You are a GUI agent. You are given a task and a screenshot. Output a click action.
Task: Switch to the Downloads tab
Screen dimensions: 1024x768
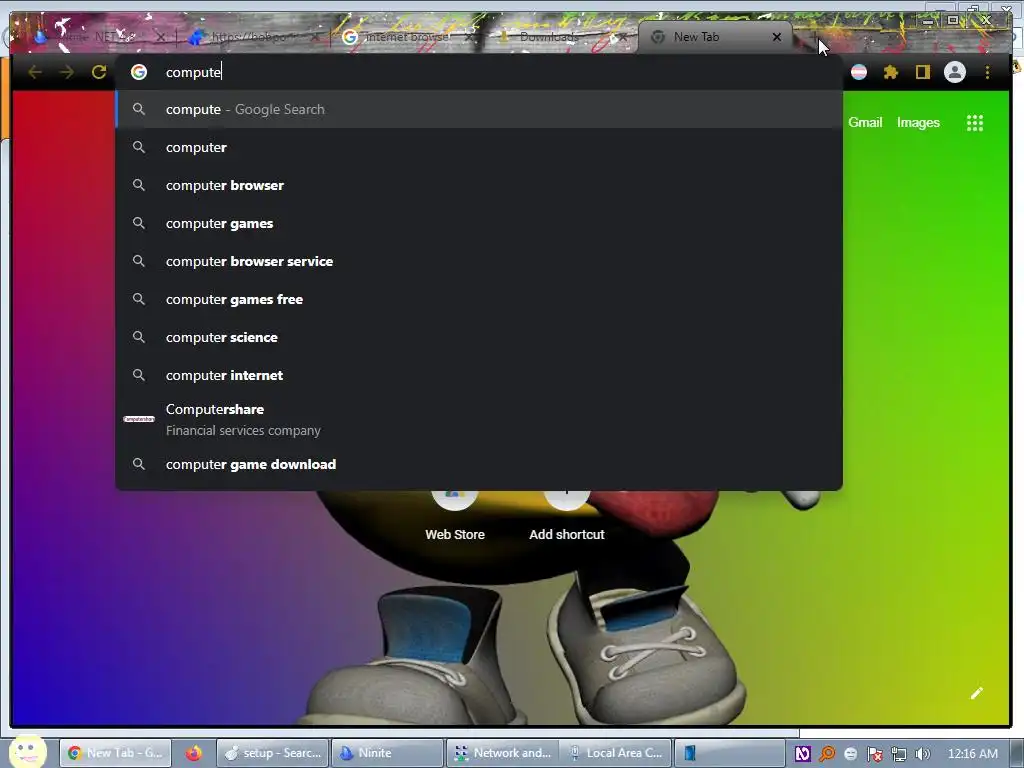click(562, 37)
